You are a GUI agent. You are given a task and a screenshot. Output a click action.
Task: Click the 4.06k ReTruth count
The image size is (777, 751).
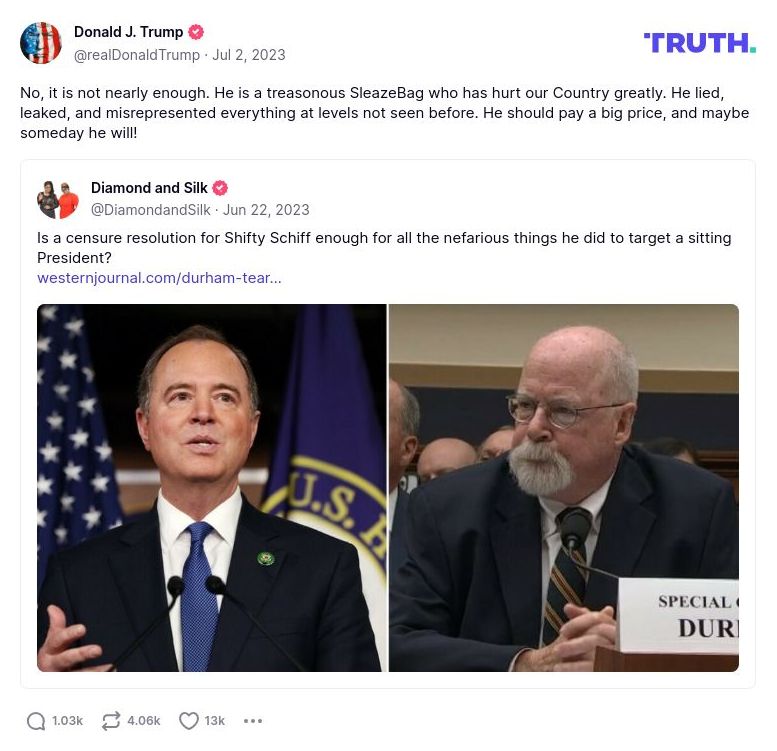(x=144, y=721)
